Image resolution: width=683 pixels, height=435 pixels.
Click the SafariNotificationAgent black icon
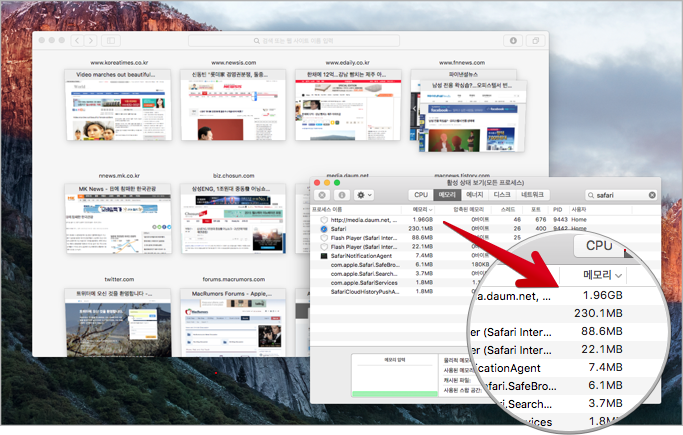click(324, 256)
